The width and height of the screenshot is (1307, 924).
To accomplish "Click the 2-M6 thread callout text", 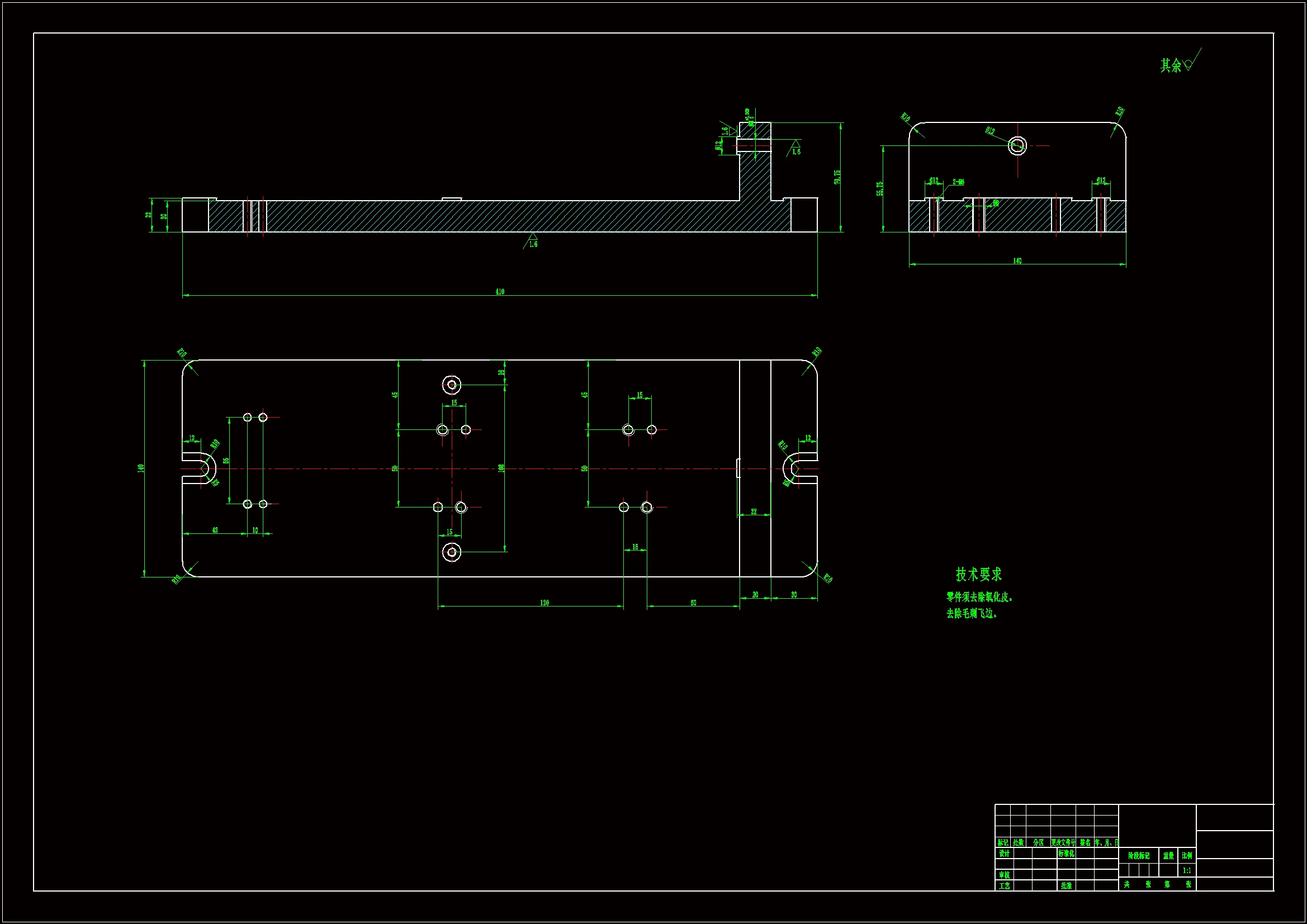I will click(x=959, y=182).
